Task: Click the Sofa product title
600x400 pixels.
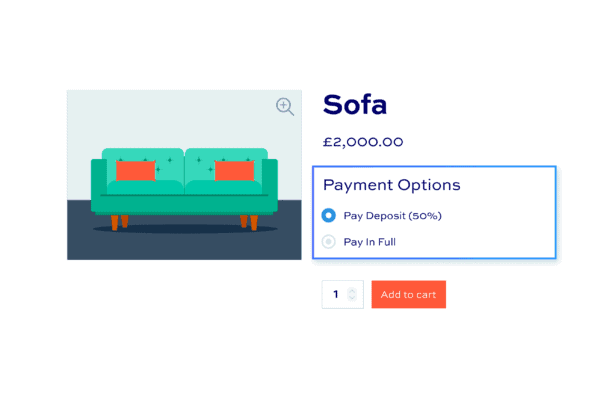Action: click(355, 104)
